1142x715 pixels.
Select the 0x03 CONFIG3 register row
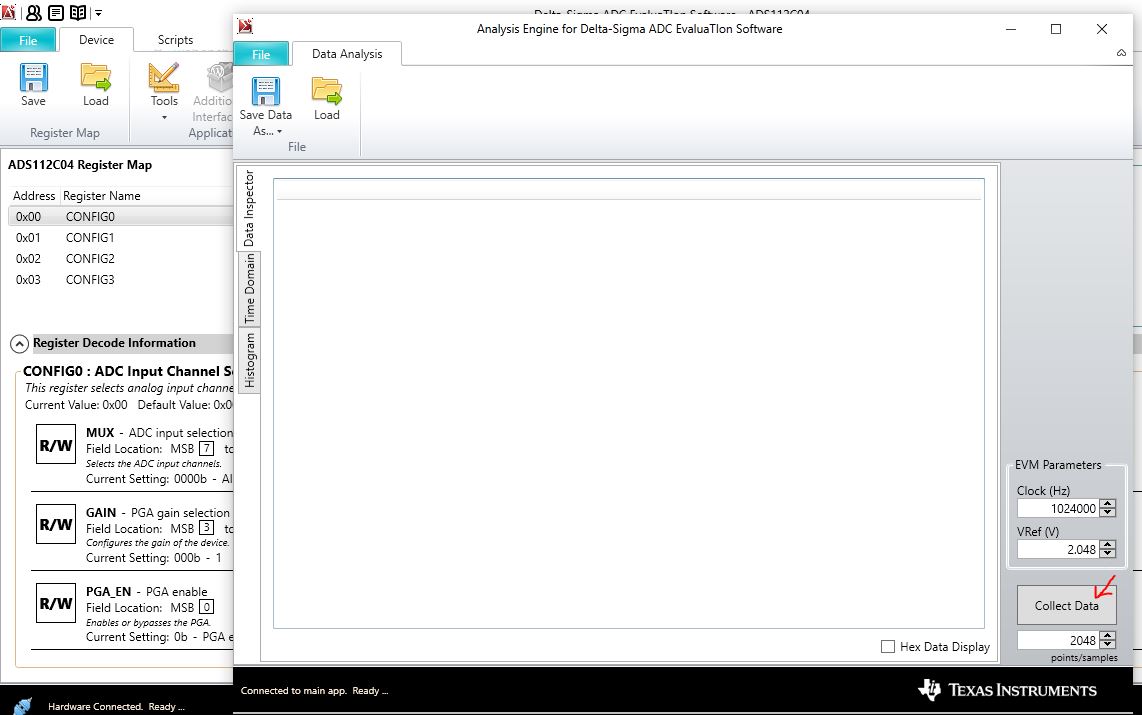(121, 280)
